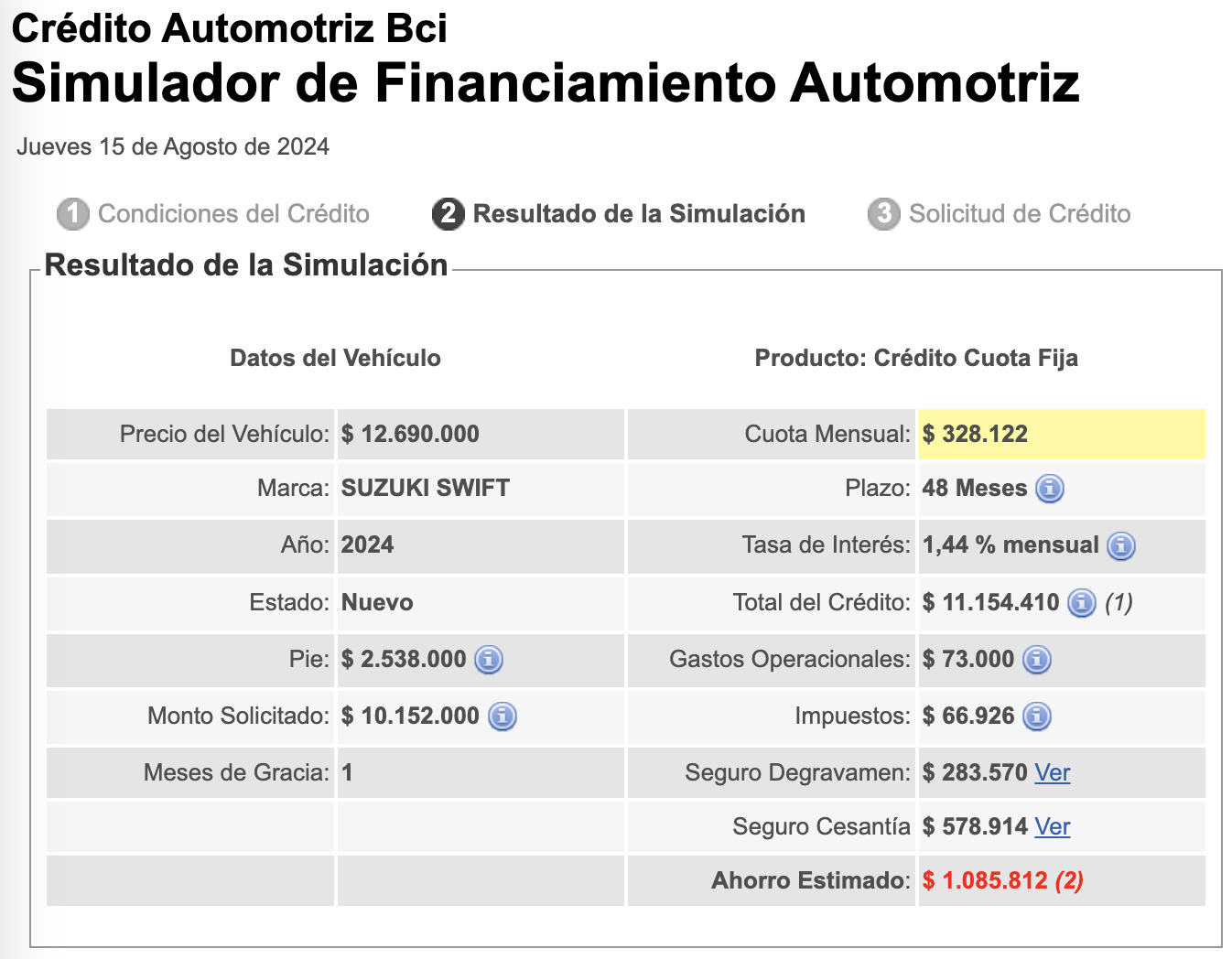Click the SUZUKI SWIFT brand cell
1232x959 pixels.
425,488
